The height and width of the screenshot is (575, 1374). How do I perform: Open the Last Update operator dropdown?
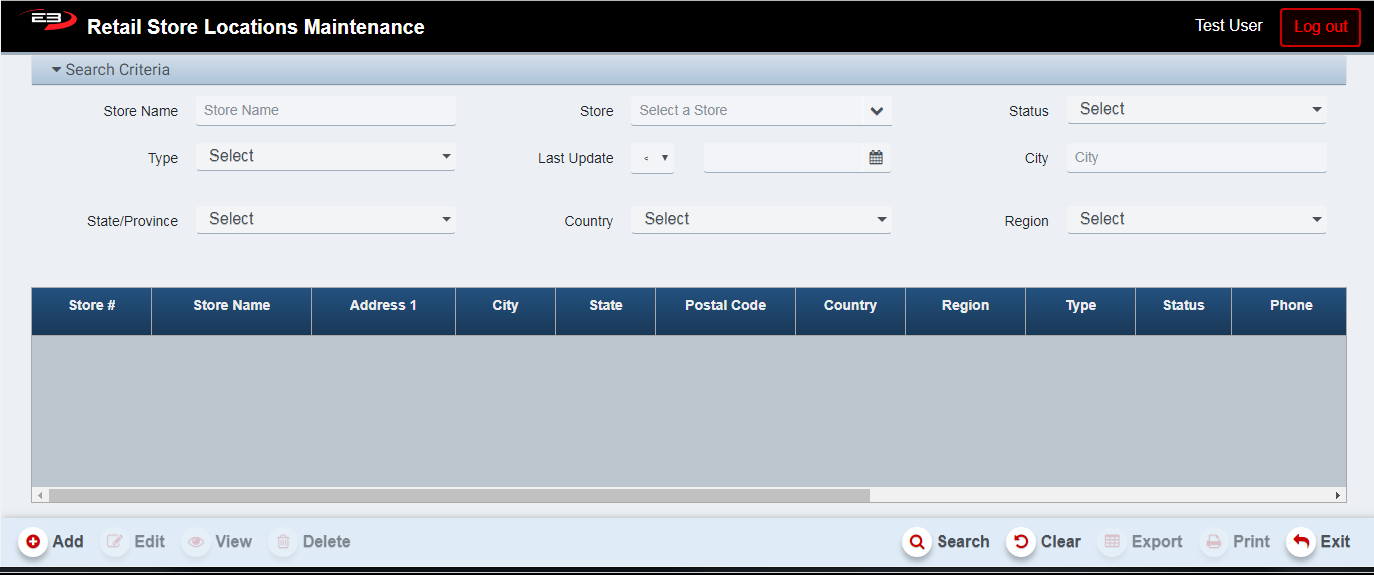652,158
